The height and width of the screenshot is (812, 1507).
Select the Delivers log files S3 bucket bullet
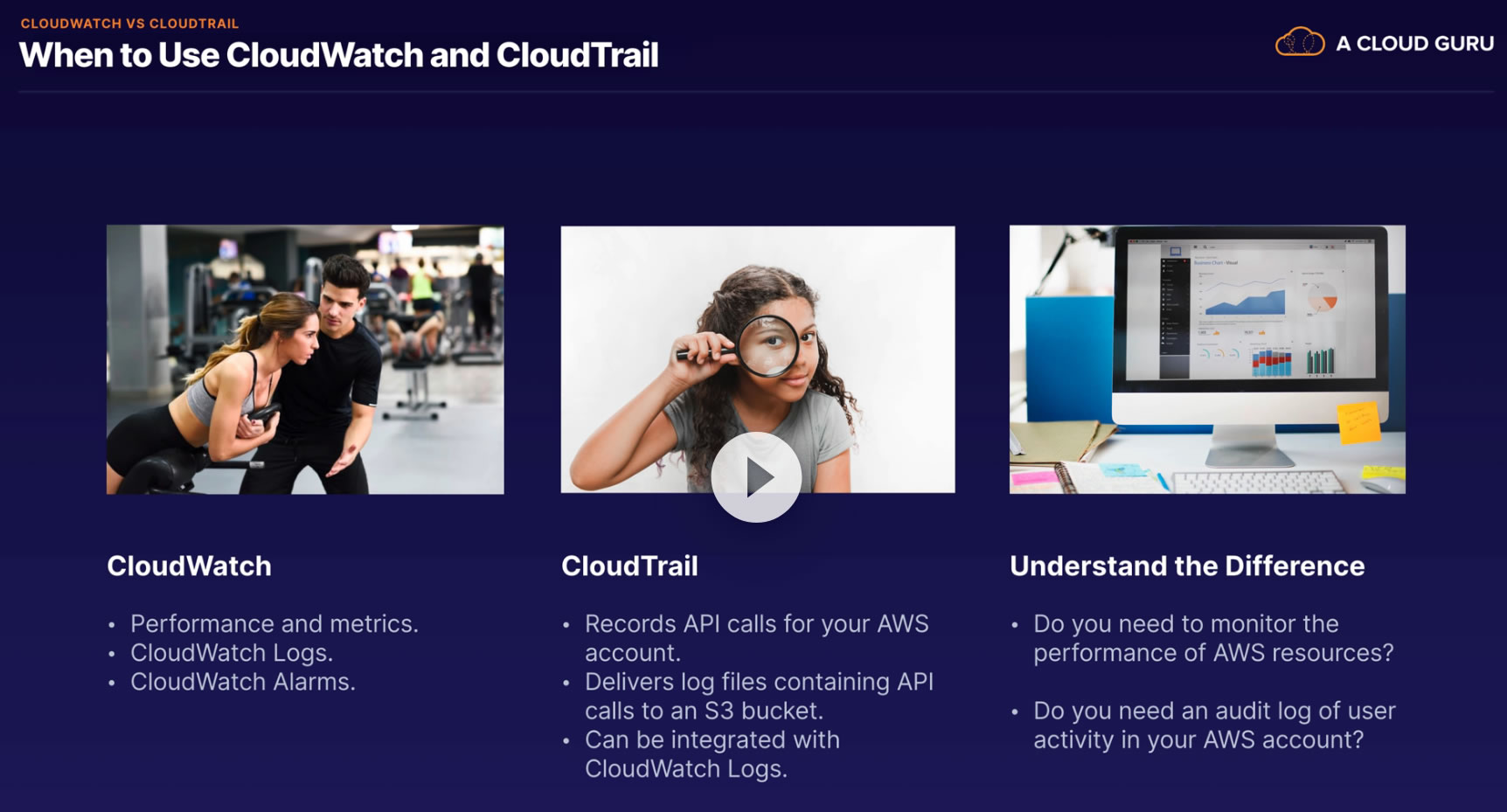[x=759, y=696]
